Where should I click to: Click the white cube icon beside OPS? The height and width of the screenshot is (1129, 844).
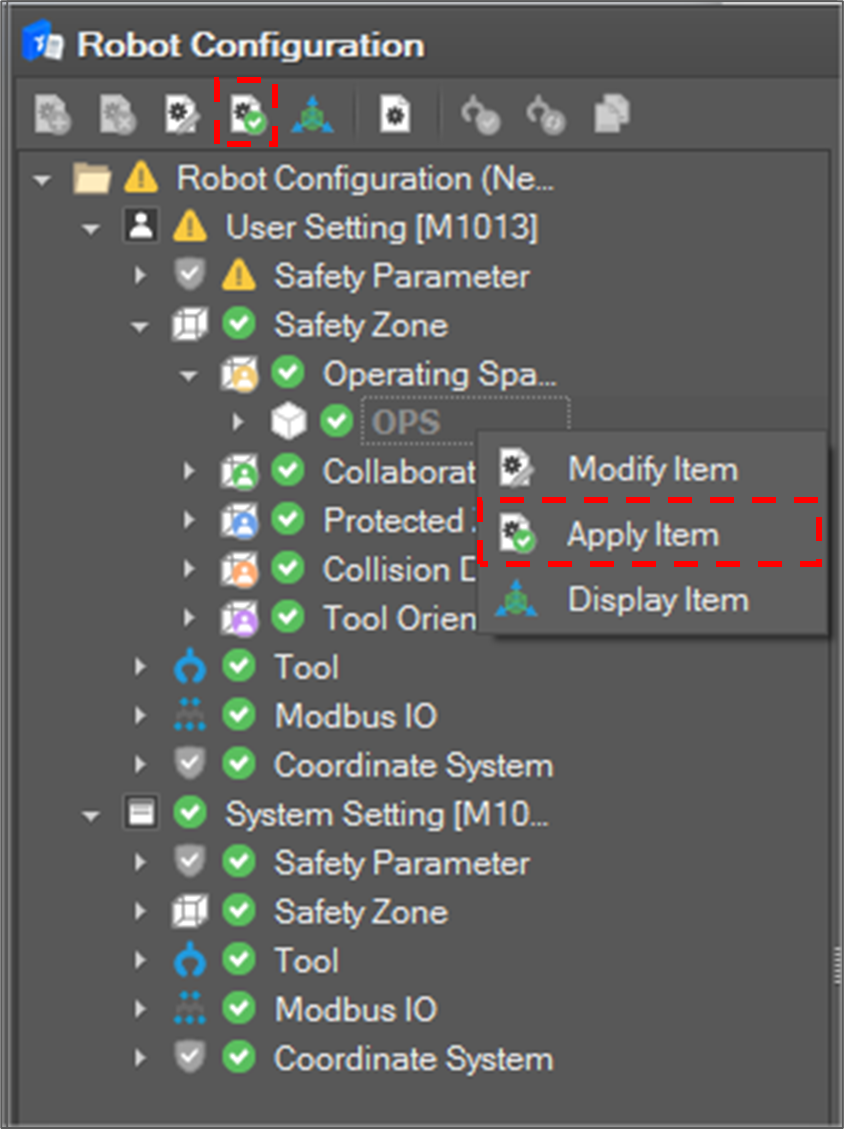click(x=288, y=422)
